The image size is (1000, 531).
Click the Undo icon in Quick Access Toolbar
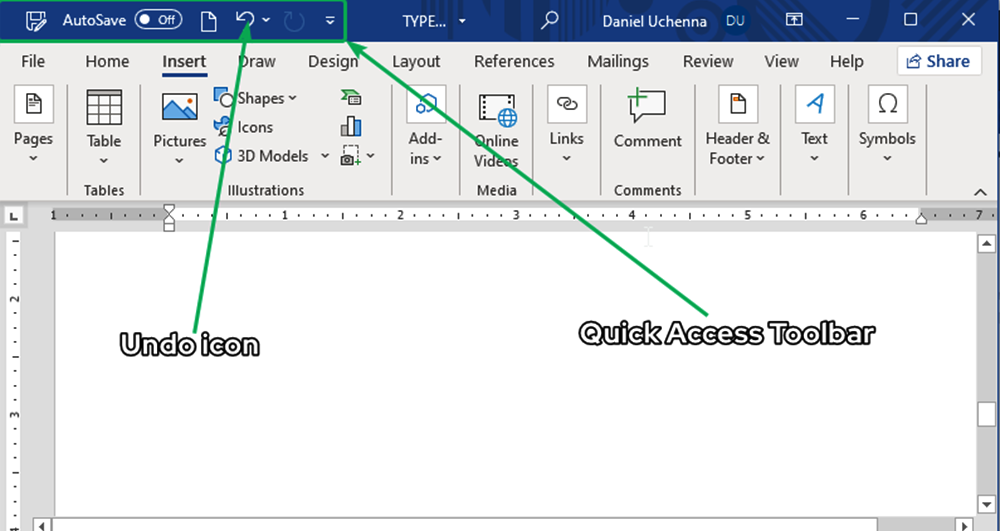(x=245, y=20)
